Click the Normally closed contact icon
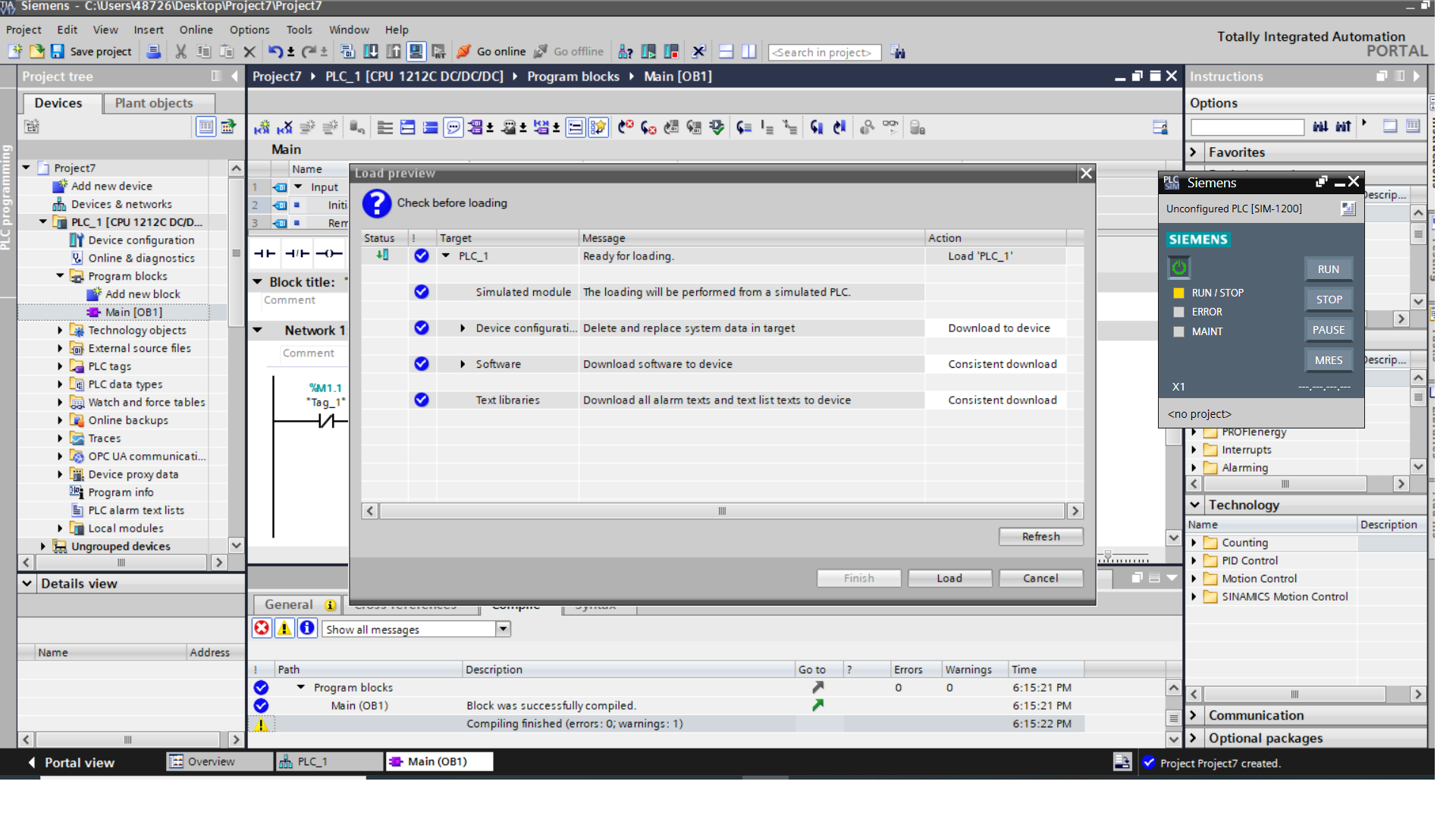Screen dimensions: 1456x819 click(297, 253)
